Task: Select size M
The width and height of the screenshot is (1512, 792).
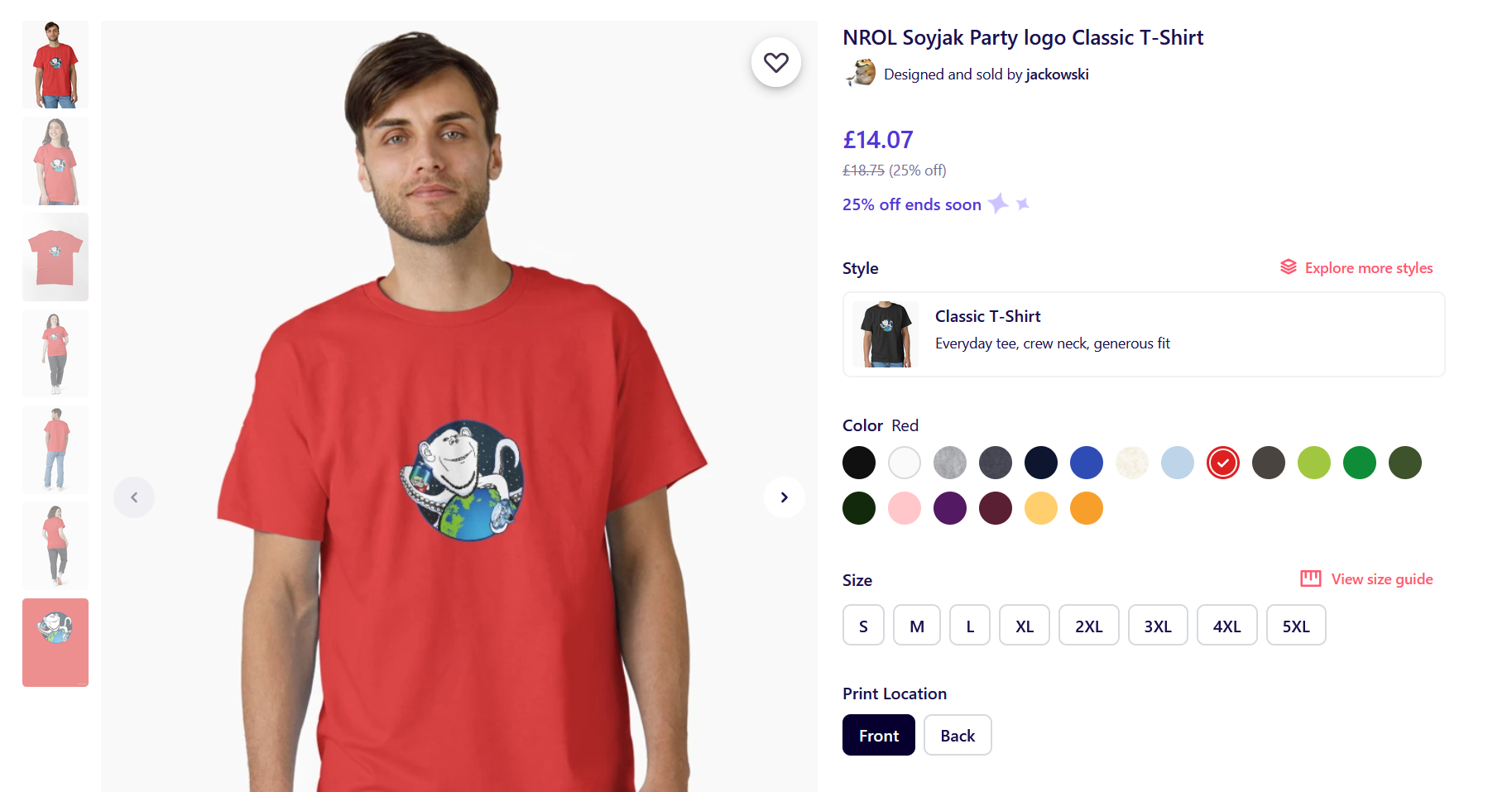Action: 916,626
